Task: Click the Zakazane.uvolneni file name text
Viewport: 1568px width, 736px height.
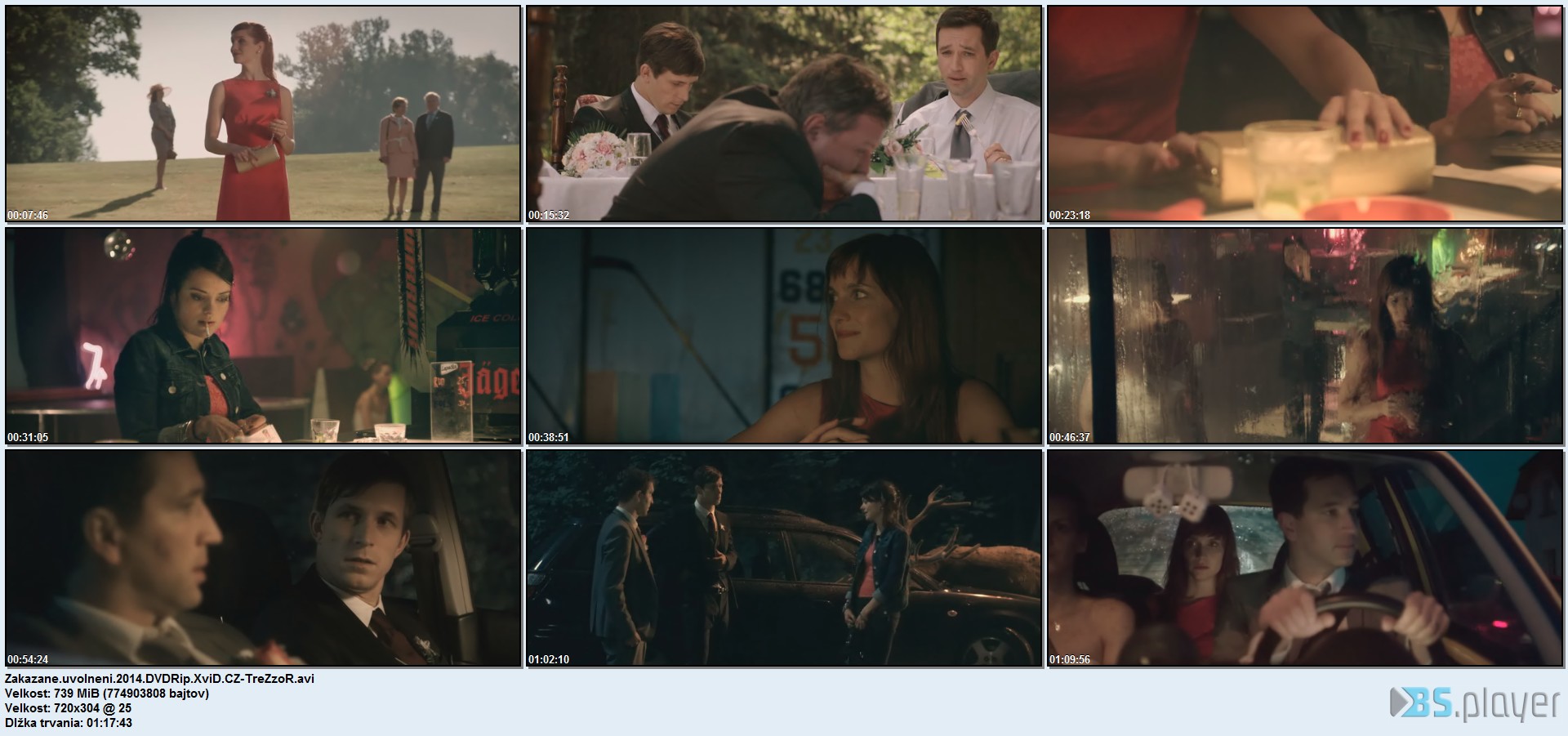Action: pyautogui.click(x=159, y=679)
